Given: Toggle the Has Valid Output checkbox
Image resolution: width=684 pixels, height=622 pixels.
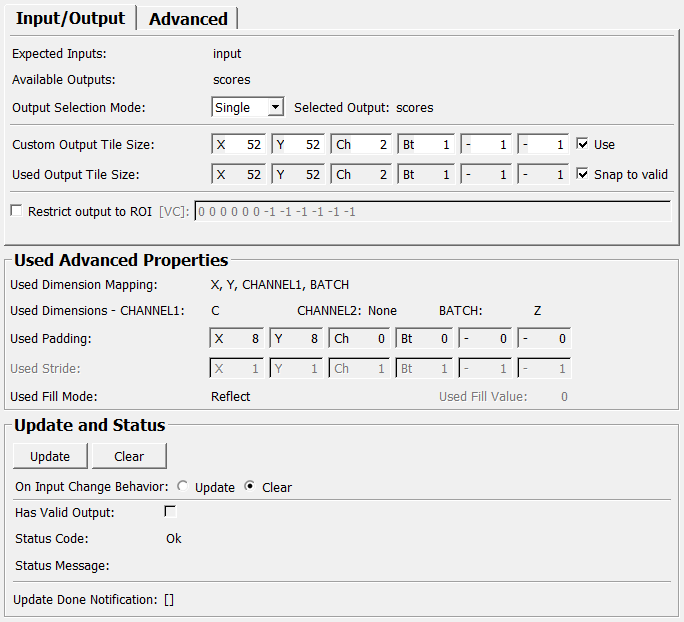Looking at the screenshot, I should 170,512.
